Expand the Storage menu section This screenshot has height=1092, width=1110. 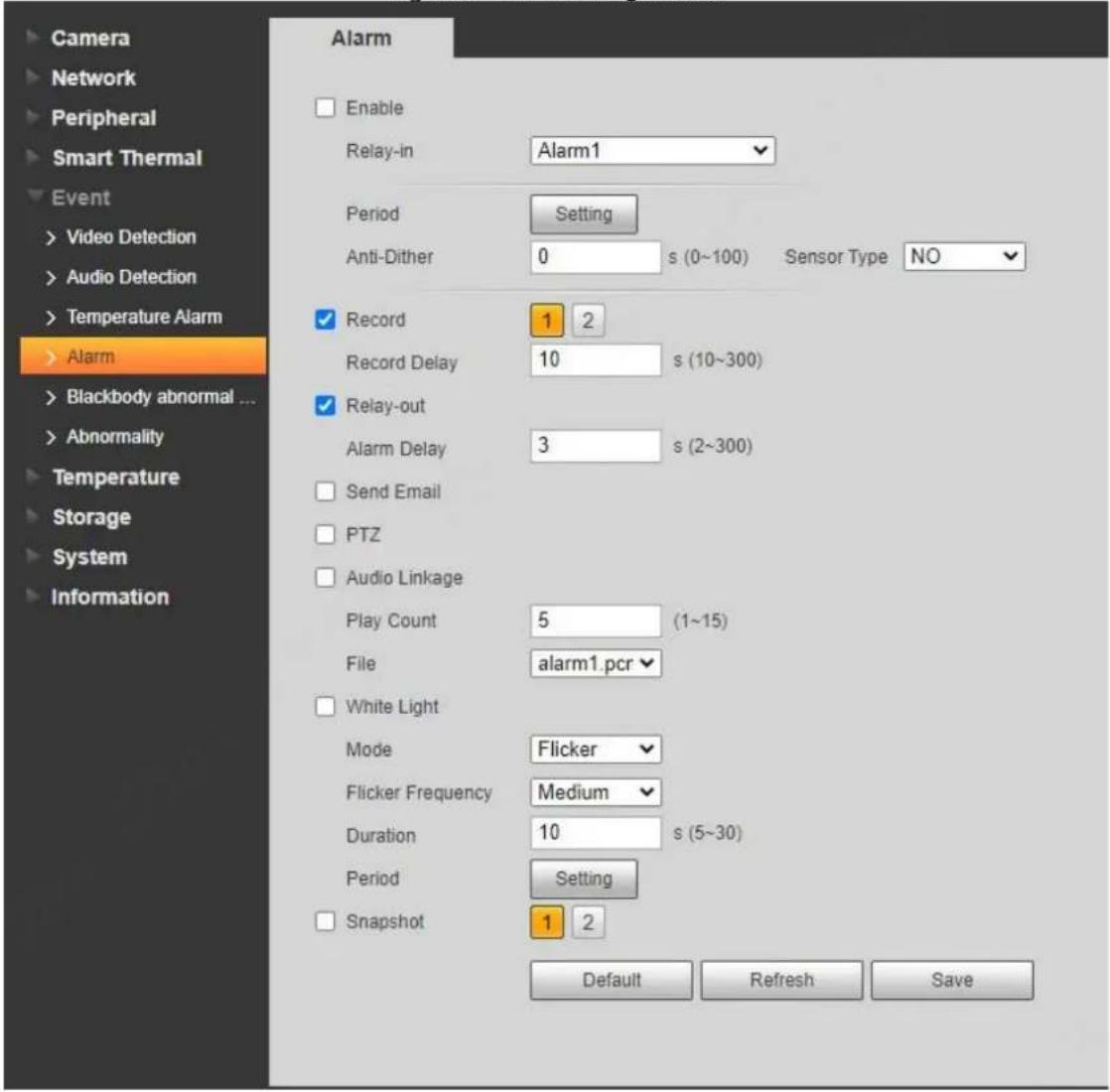(x=91, y=516)
